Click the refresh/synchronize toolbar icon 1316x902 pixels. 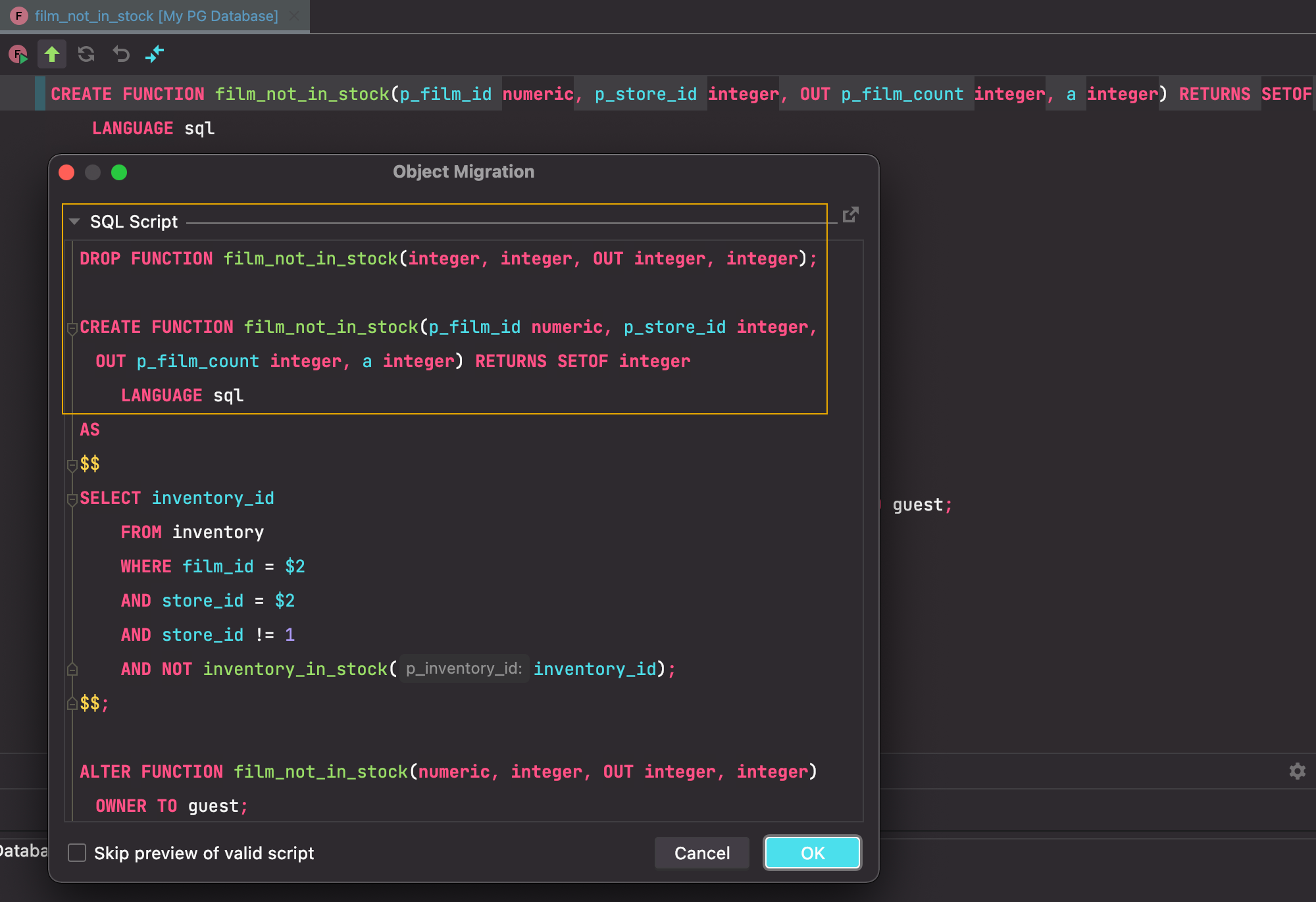coord(86,54)
